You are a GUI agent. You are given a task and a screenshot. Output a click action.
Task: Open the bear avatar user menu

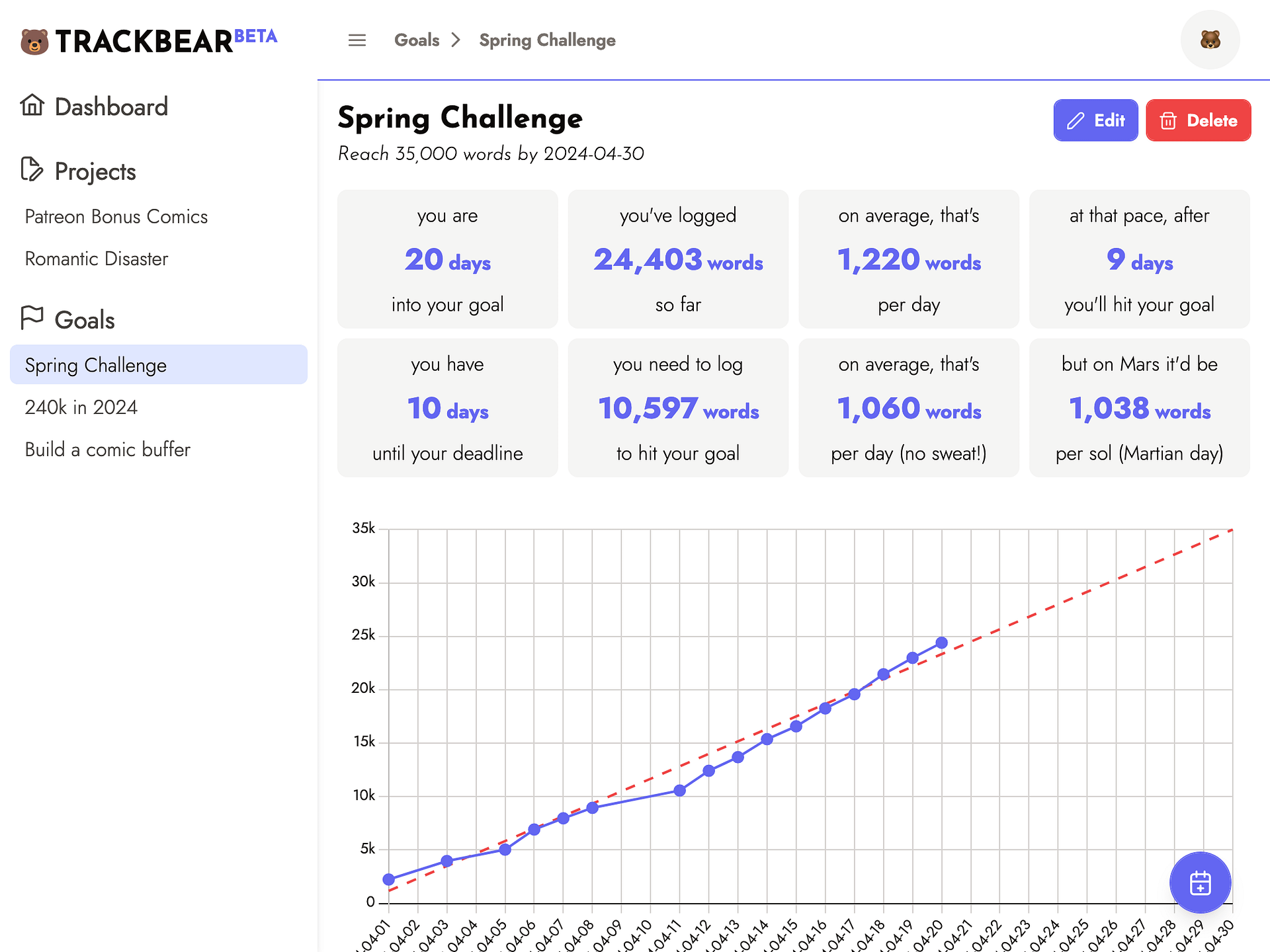pyautogui.click(x=1210, y=40)
